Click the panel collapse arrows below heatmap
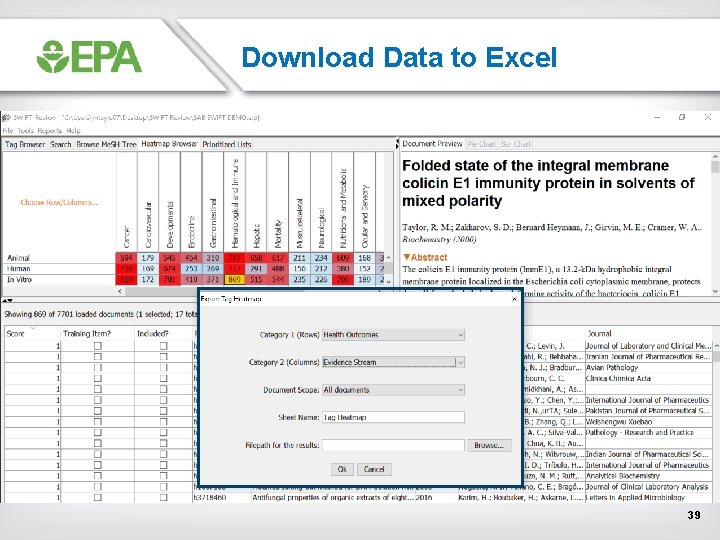The image size is (720, 540). (7, 301)
